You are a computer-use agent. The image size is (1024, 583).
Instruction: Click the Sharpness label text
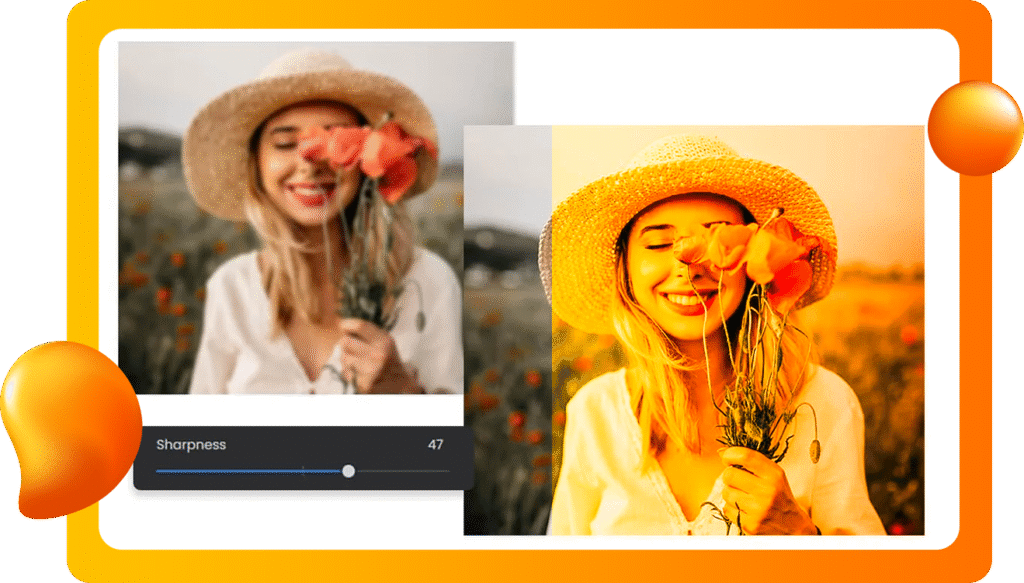[191, 445]
